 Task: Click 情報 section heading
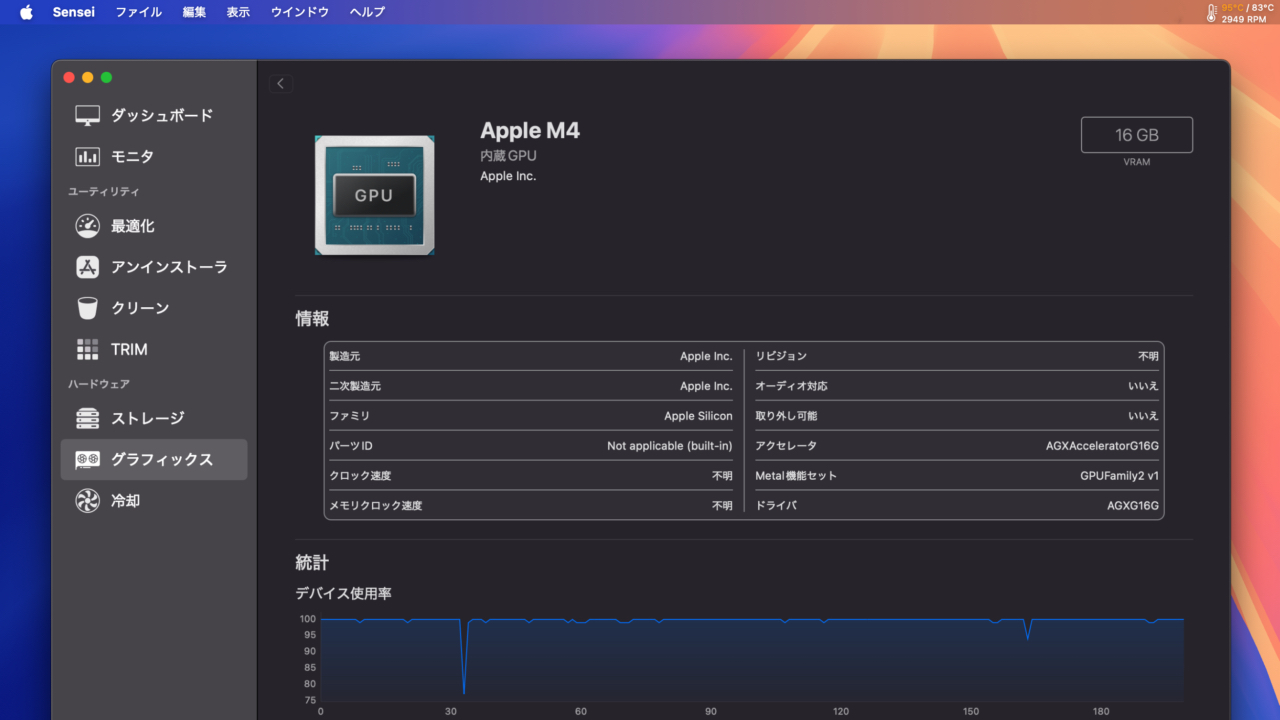pyautogui.click(x=312, y=319)
